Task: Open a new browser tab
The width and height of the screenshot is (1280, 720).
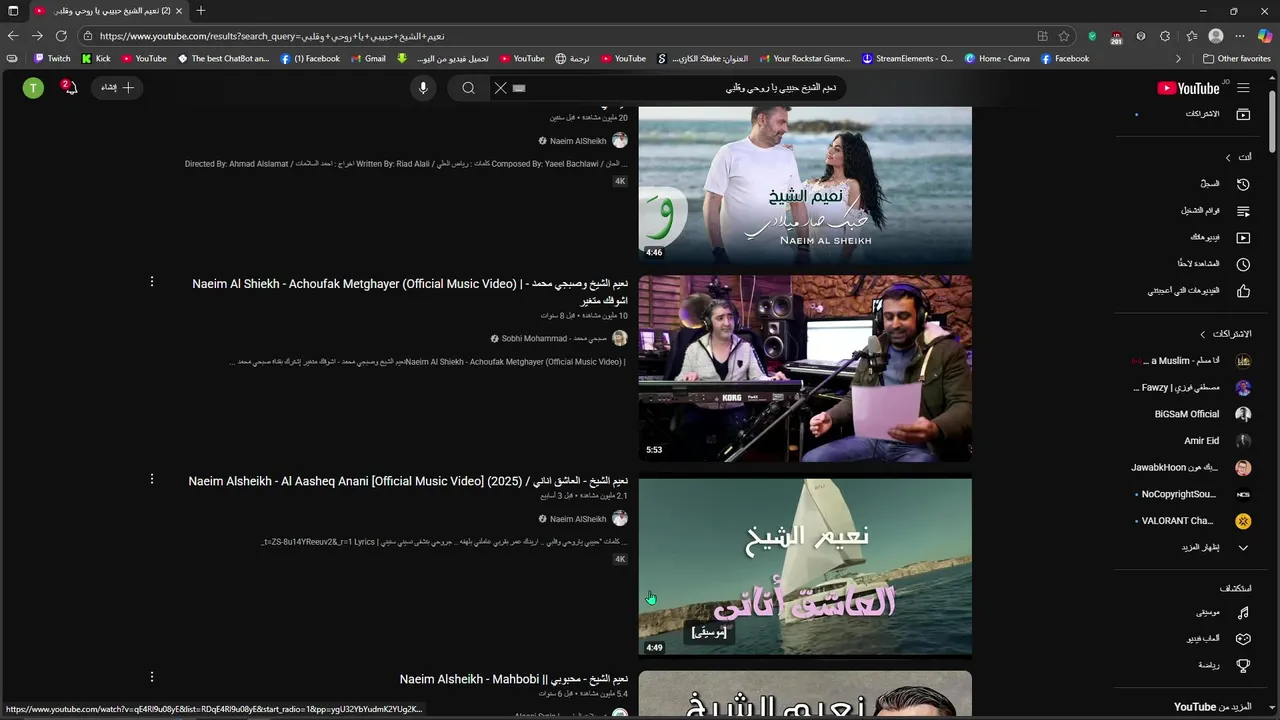Action: pyautogui.click(x=201, y=11)
